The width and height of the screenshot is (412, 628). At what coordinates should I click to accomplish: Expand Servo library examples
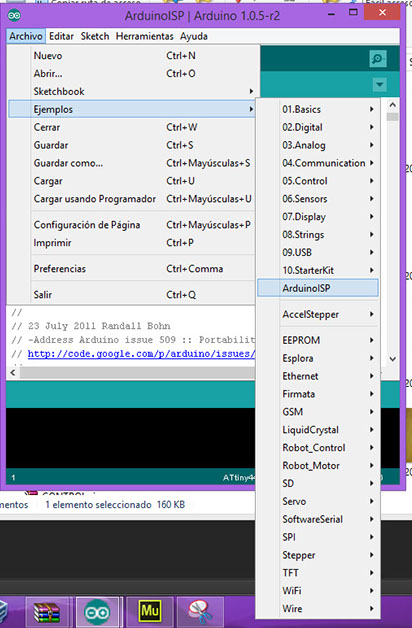coord(318,501)
